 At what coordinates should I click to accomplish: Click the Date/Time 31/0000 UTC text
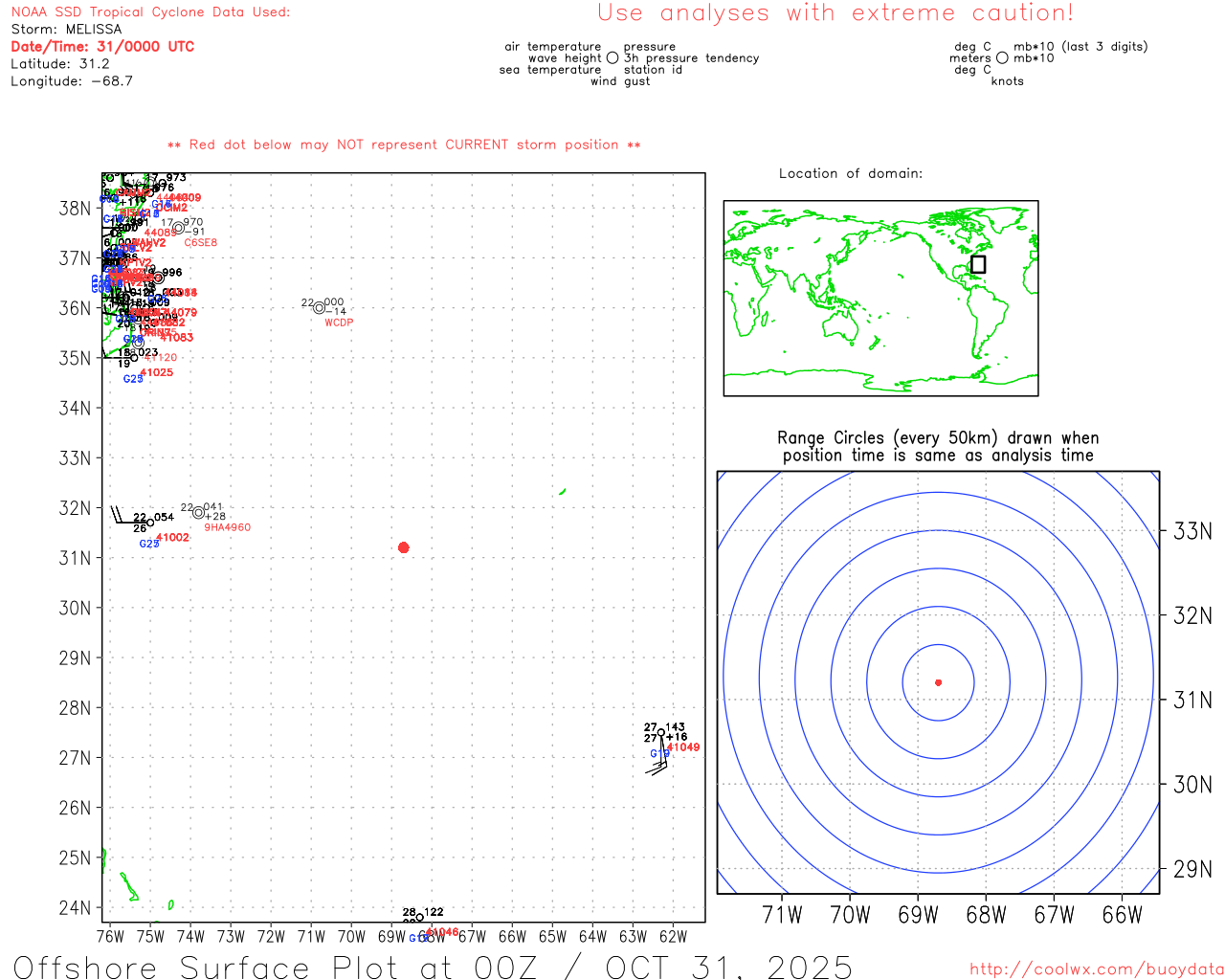[102, 47]
